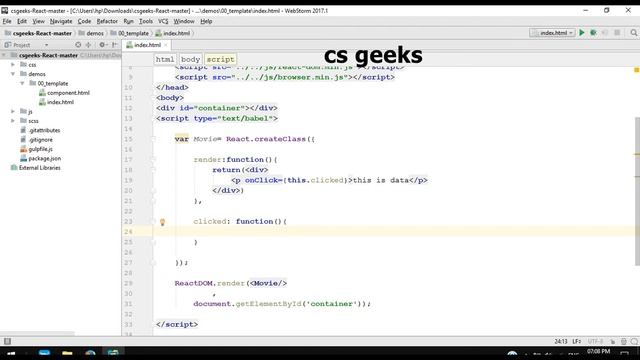Start debugging with the bug icon

tap(593, 33)
